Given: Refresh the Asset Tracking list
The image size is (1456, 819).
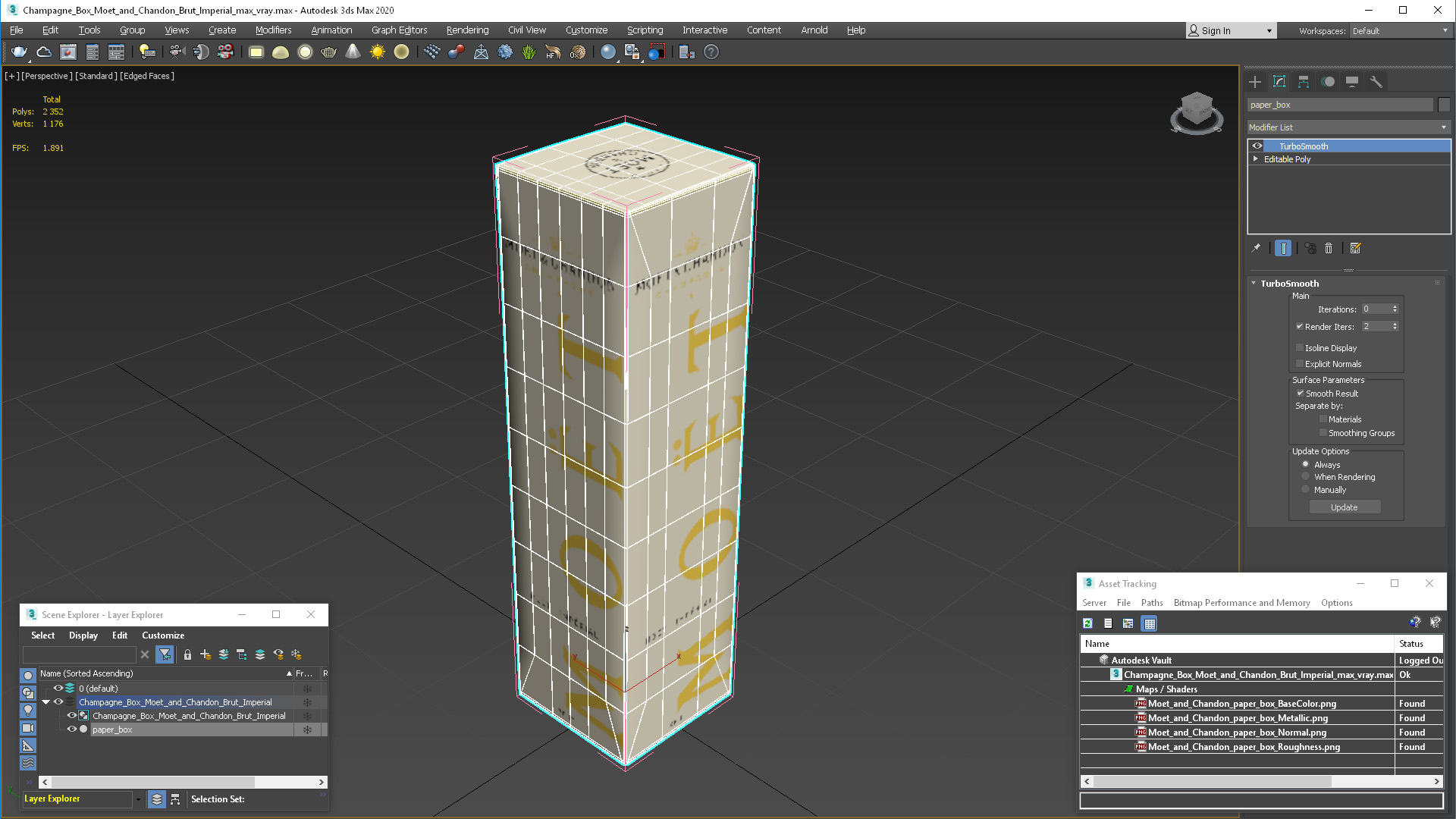Looking at the screenshot, I should [1087, 623].
